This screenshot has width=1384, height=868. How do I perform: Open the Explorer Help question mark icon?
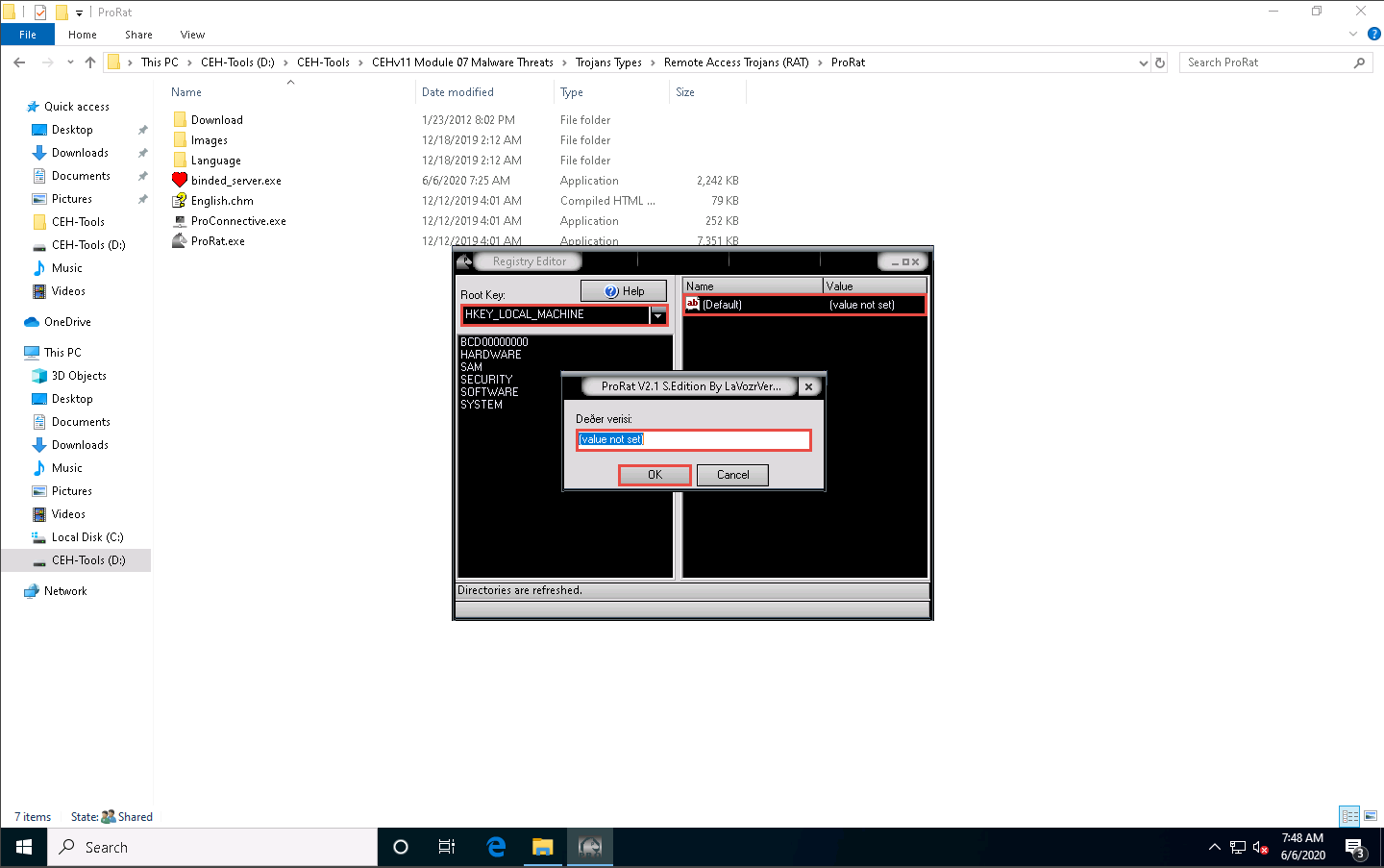pos(1373,34)
